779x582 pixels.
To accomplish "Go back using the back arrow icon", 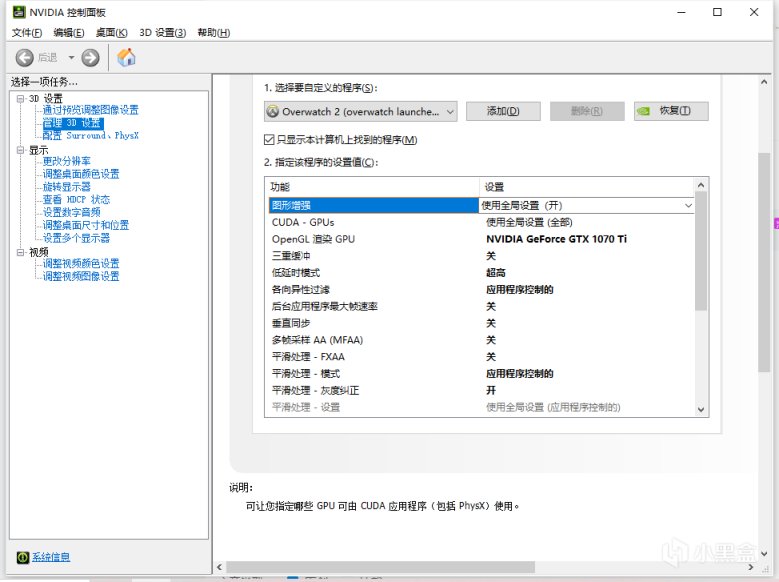I will tap(24, 58).
